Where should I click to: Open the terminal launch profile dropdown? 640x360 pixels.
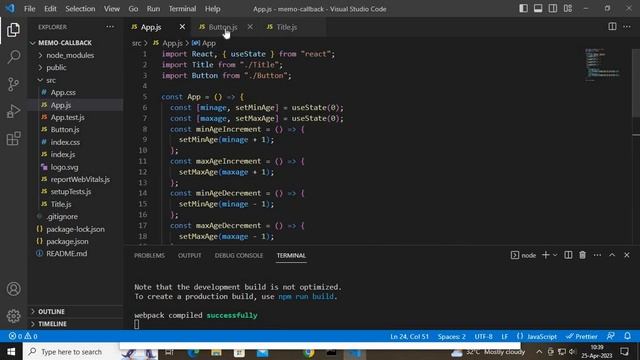point(555,255)
